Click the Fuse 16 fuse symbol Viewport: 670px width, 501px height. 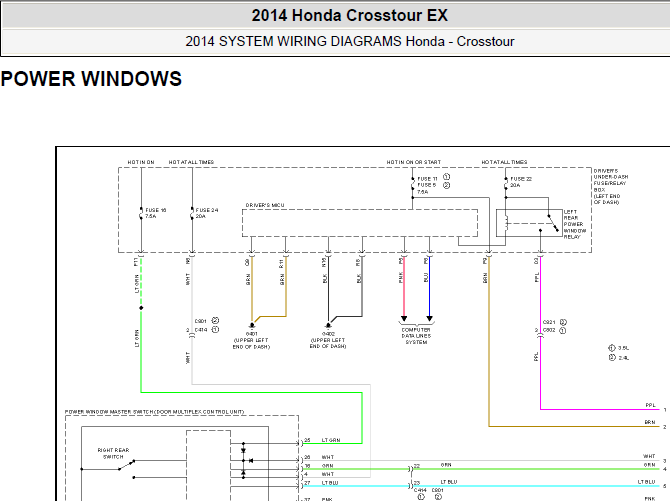141,213
